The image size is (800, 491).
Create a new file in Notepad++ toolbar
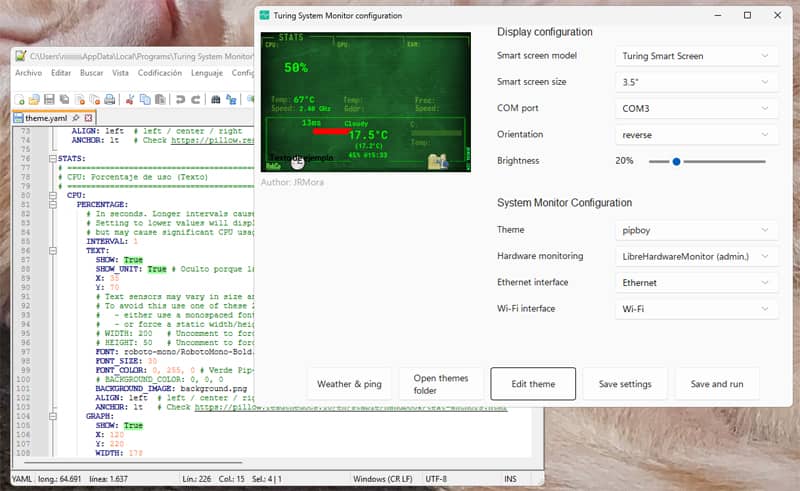tap(20, 100)
